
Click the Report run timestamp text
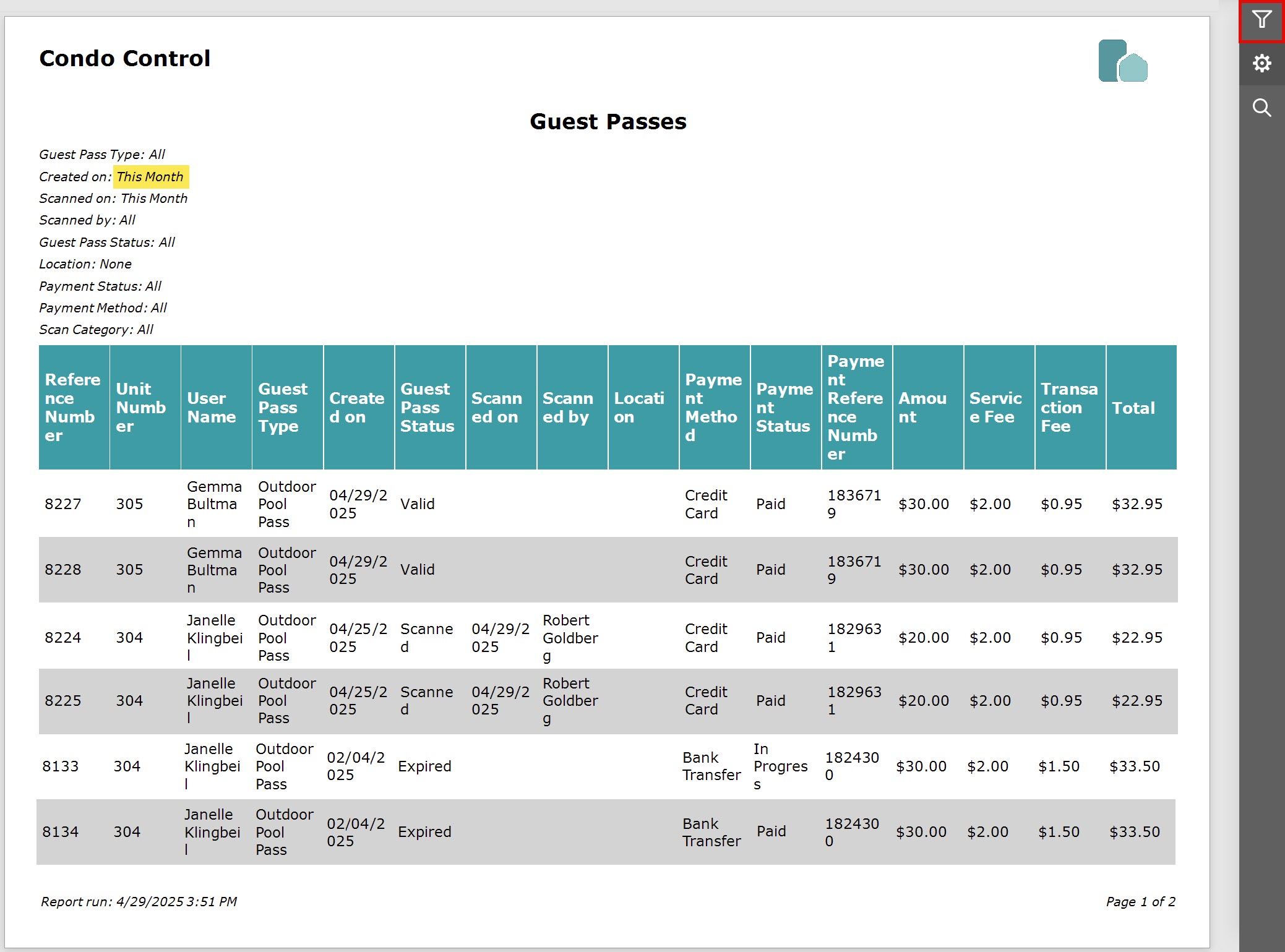pos(139,902)
